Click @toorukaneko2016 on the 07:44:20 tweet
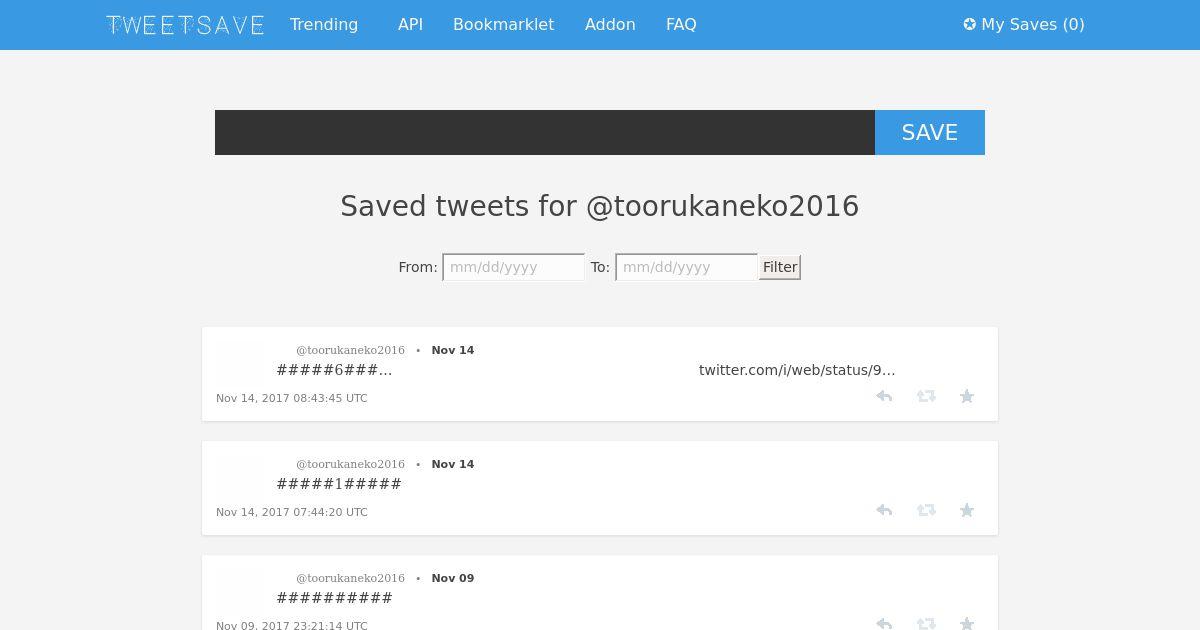 [x=351, y=464]
